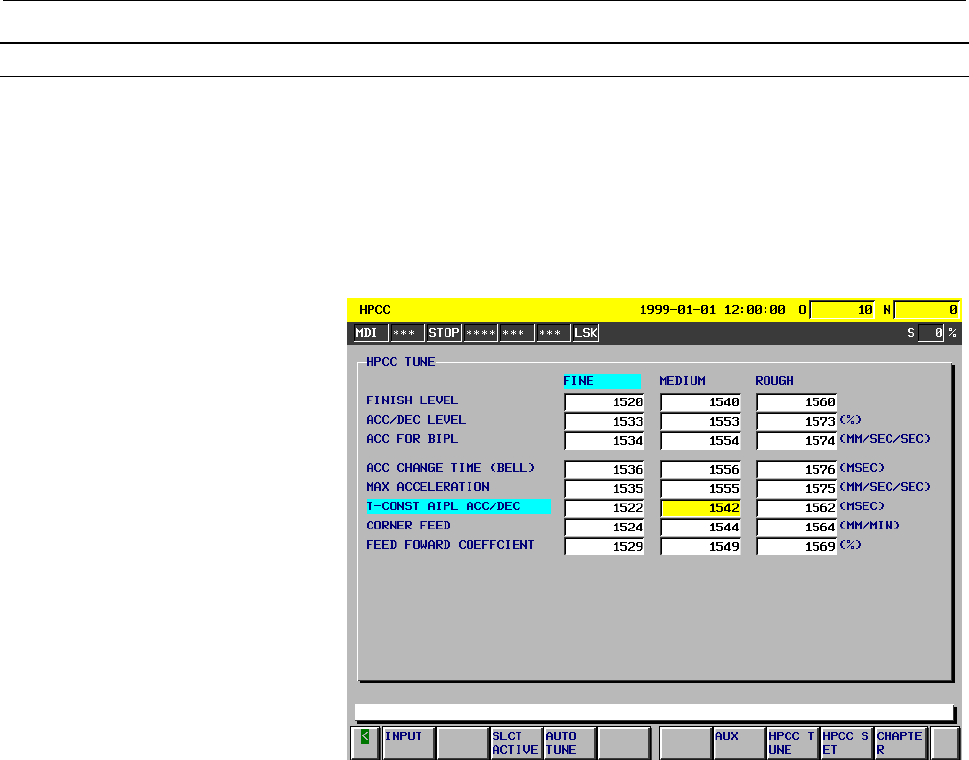Click the ACC FOR BIPL label
Screen dimensions: 969x760
412,439
